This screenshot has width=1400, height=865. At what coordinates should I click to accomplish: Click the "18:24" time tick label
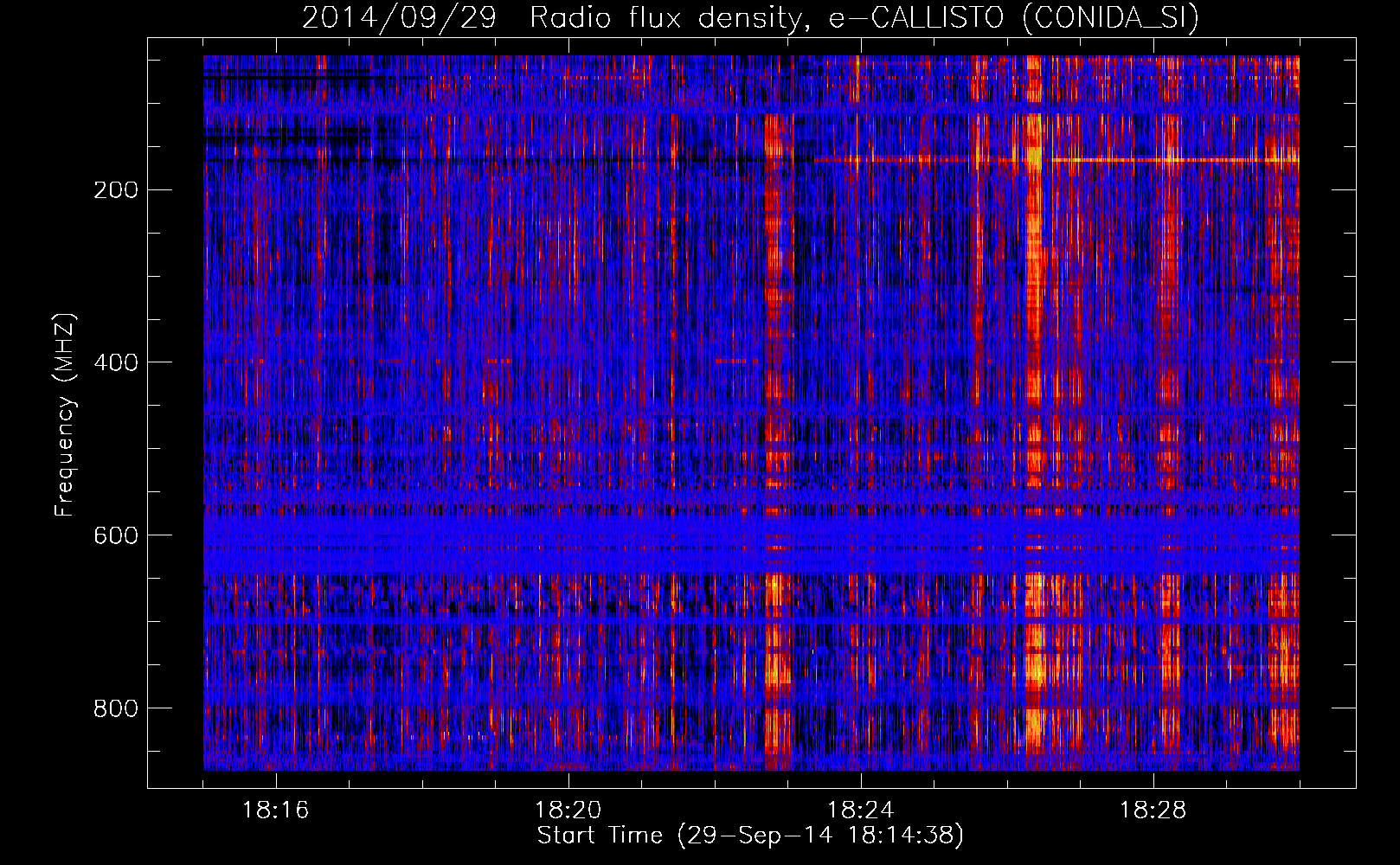(861, 811)
